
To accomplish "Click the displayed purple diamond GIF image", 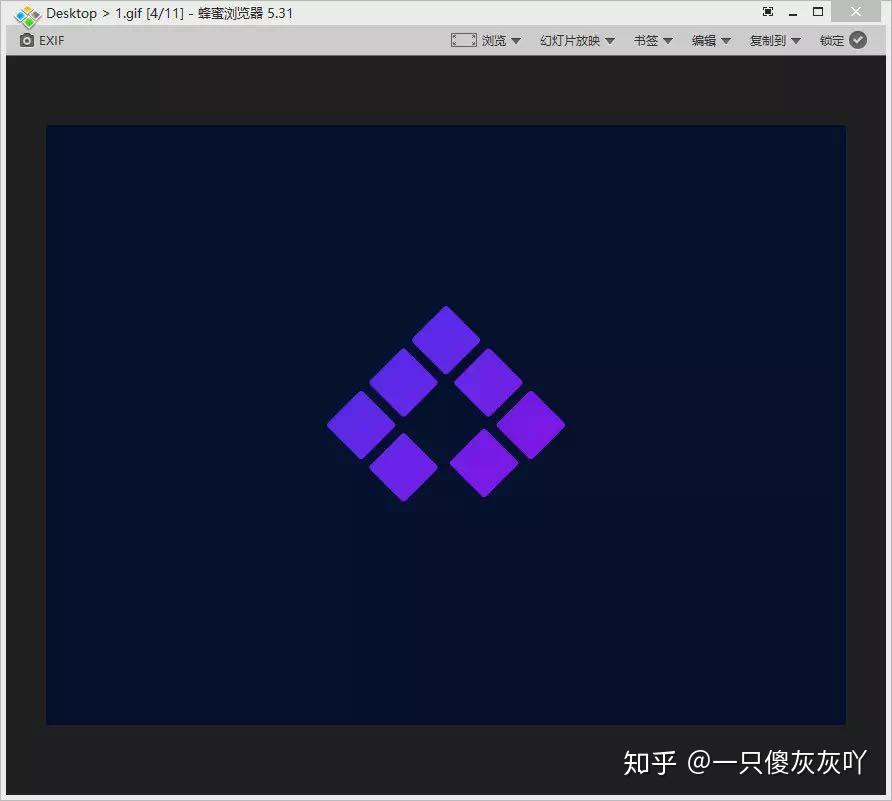I will click(446, 425).
